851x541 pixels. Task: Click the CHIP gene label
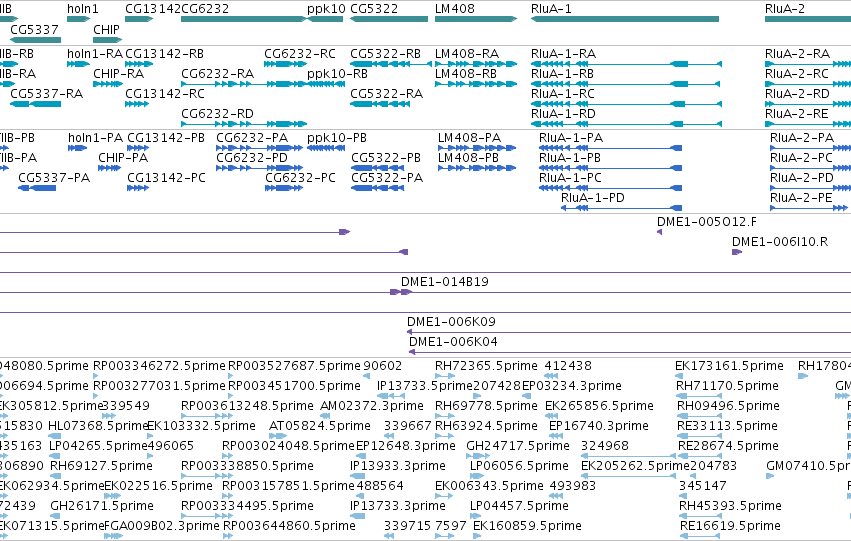coord(106,29)
